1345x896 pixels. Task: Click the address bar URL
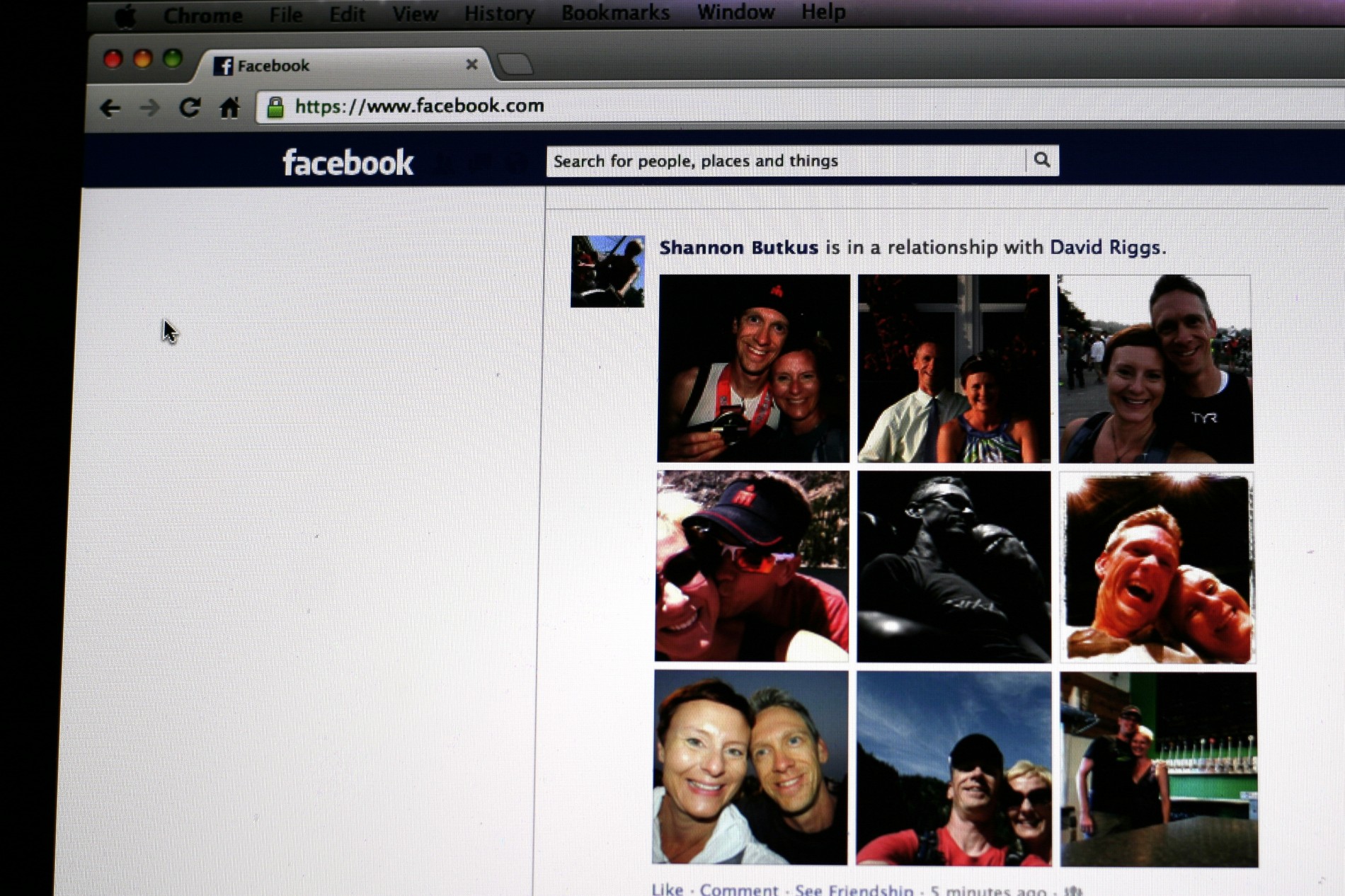419,106
